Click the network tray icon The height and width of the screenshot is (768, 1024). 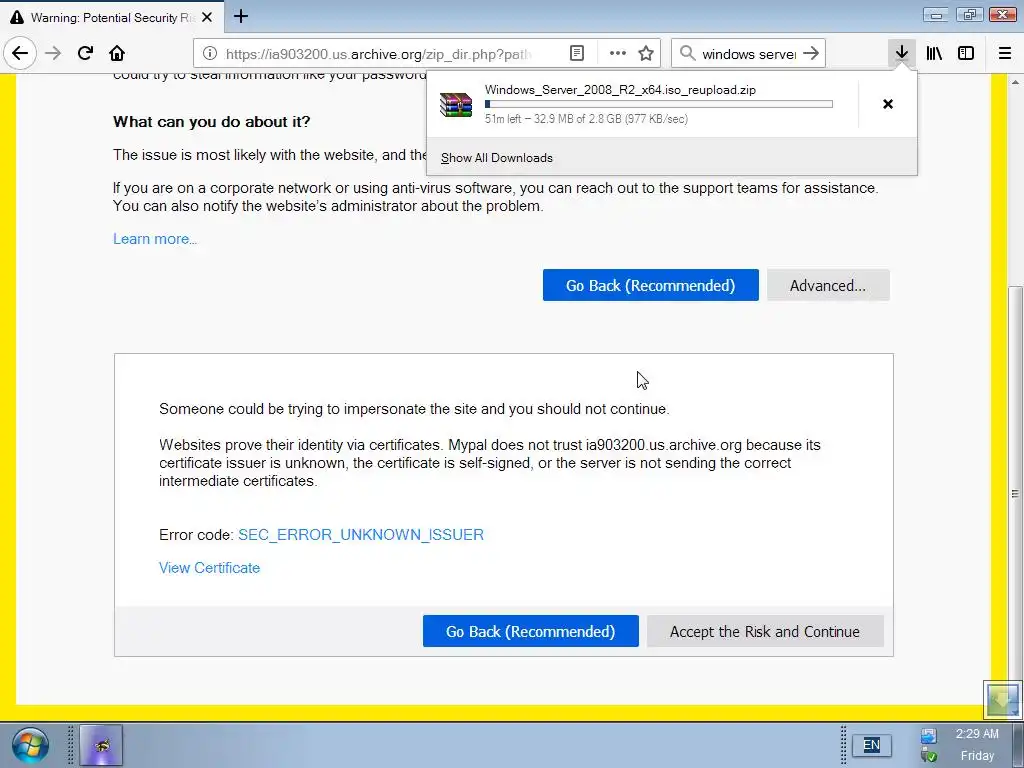tap(929, 736)
